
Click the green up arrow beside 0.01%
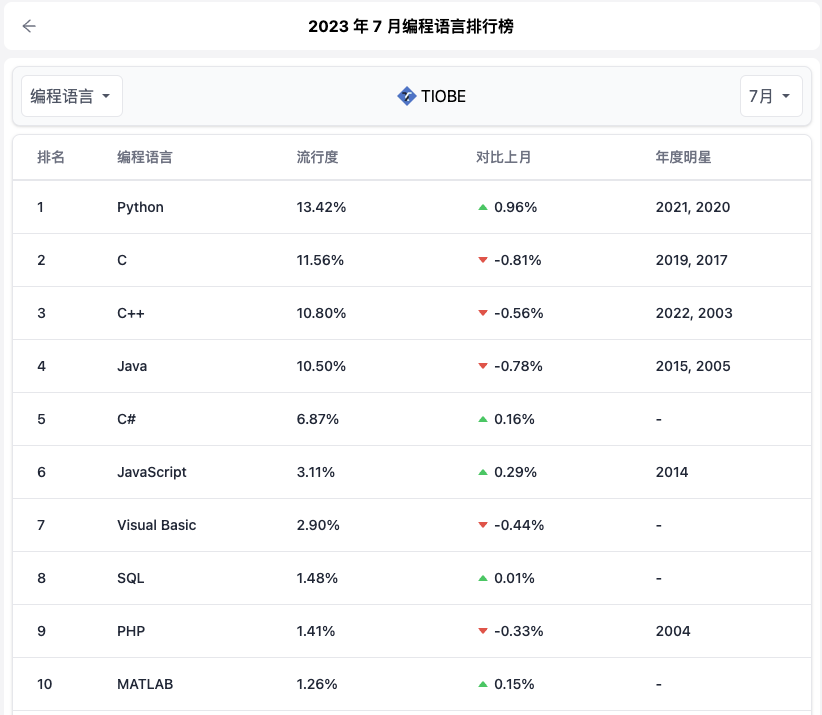pos(483,578)
